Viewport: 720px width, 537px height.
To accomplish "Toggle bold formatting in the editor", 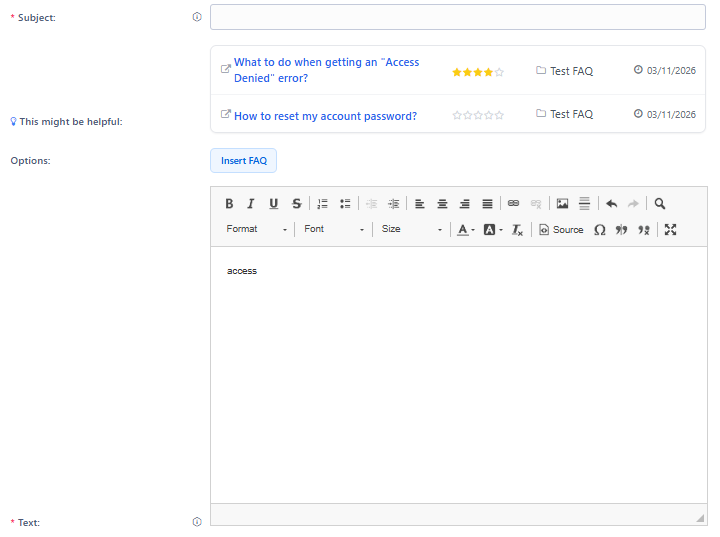I will point(229,203).
